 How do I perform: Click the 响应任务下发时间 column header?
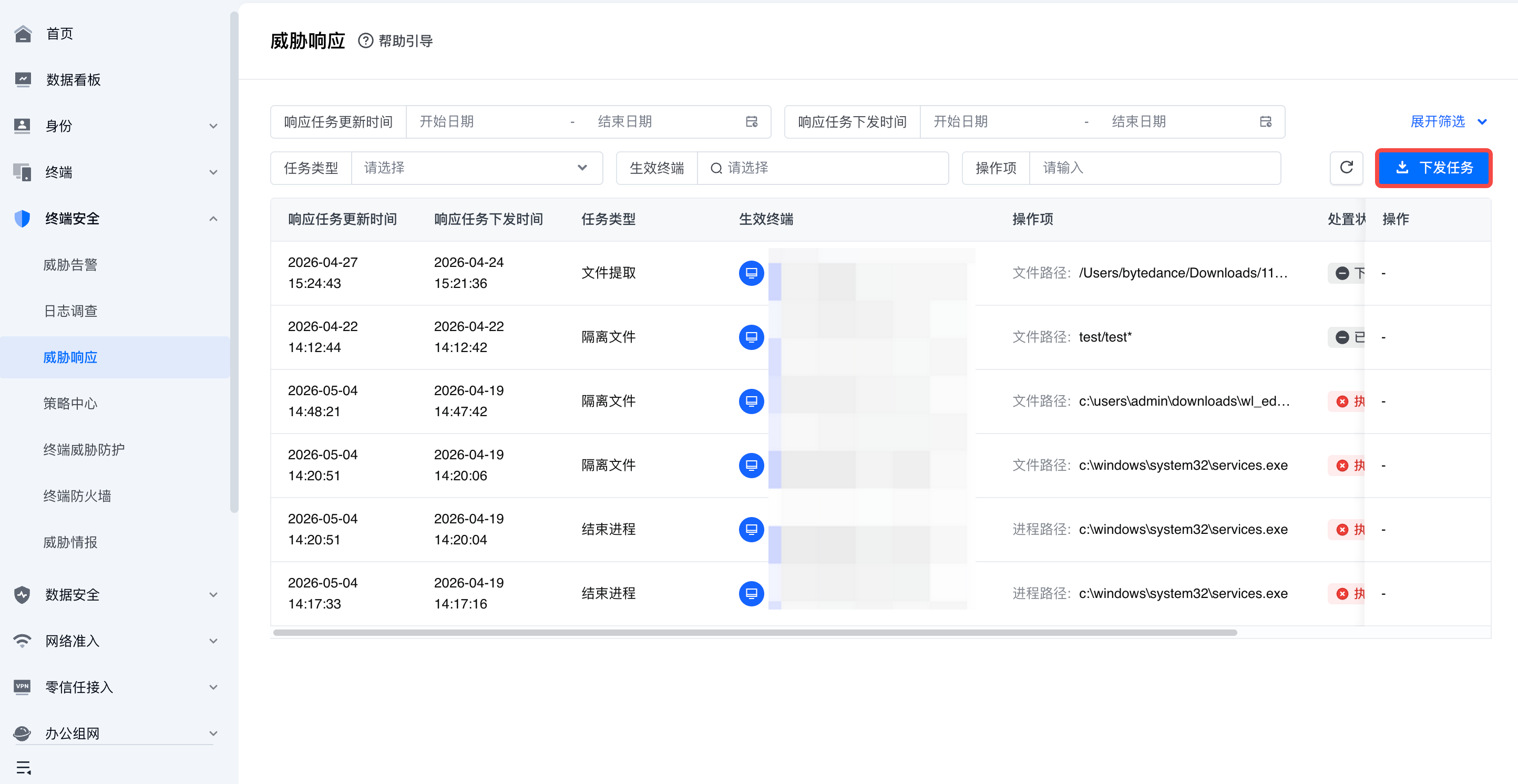point(488,220)
